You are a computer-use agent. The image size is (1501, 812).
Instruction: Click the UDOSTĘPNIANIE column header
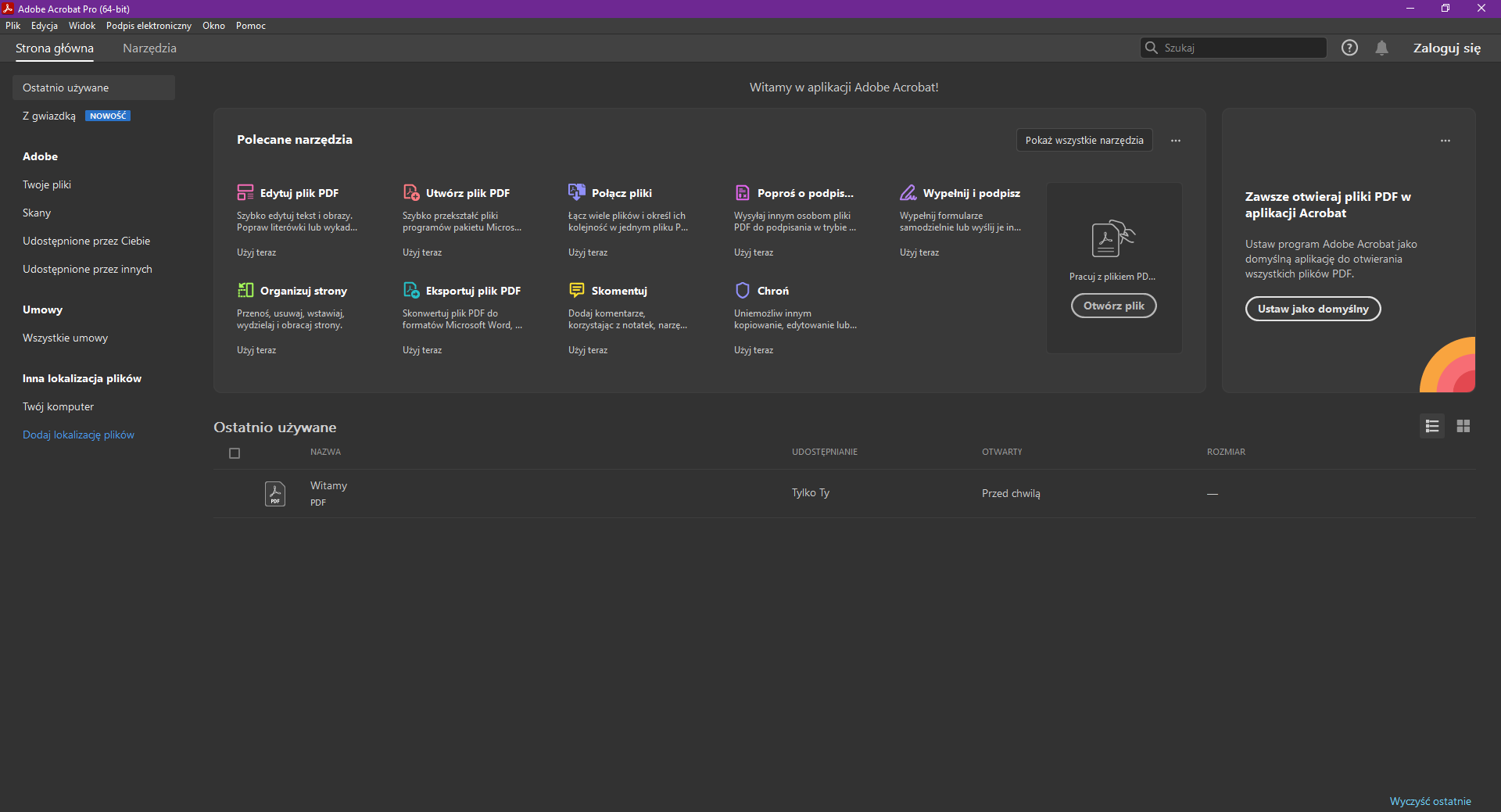(824, 452)
